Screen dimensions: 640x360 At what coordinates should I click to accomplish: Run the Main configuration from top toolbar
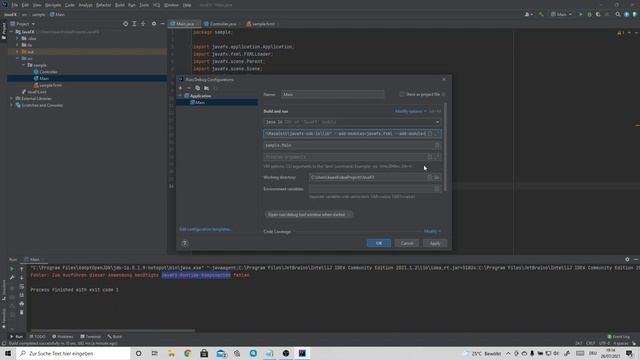(x=580, y=14)
